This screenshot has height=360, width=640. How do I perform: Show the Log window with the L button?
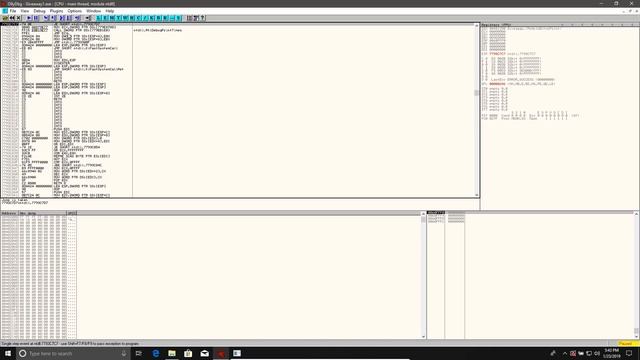point(99,18)
